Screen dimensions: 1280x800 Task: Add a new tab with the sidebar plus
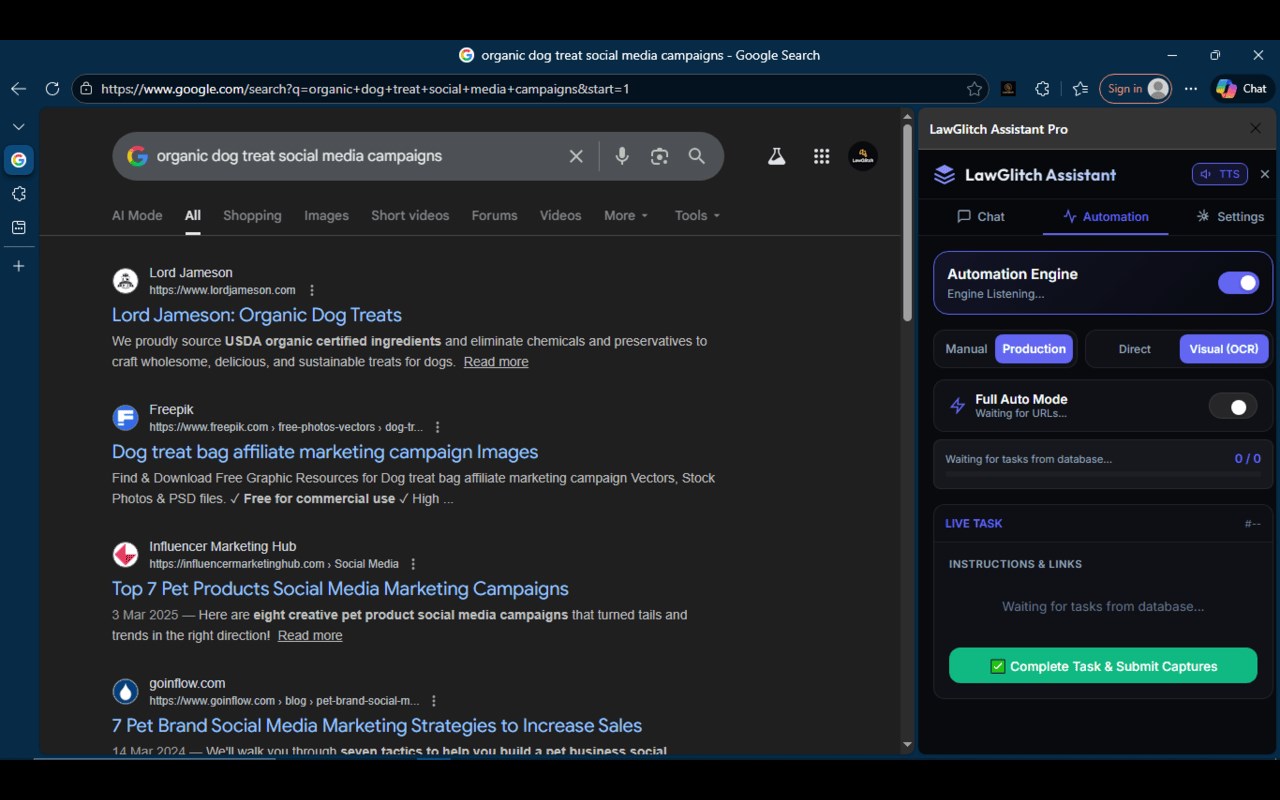click(18, 266)
